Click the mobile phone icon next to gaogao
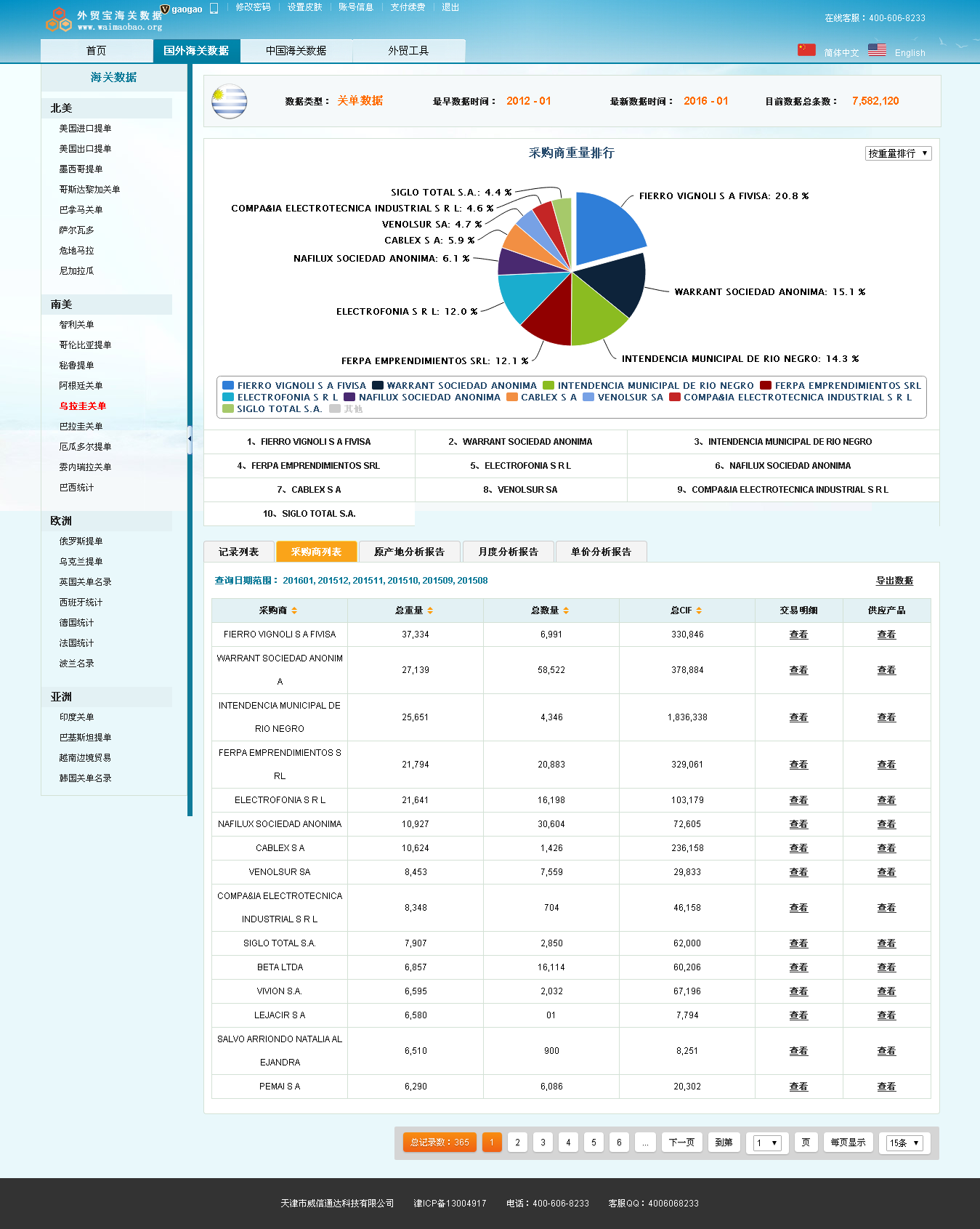The height and width of the screenshot is (1229, 980). [x=214, y=9]
